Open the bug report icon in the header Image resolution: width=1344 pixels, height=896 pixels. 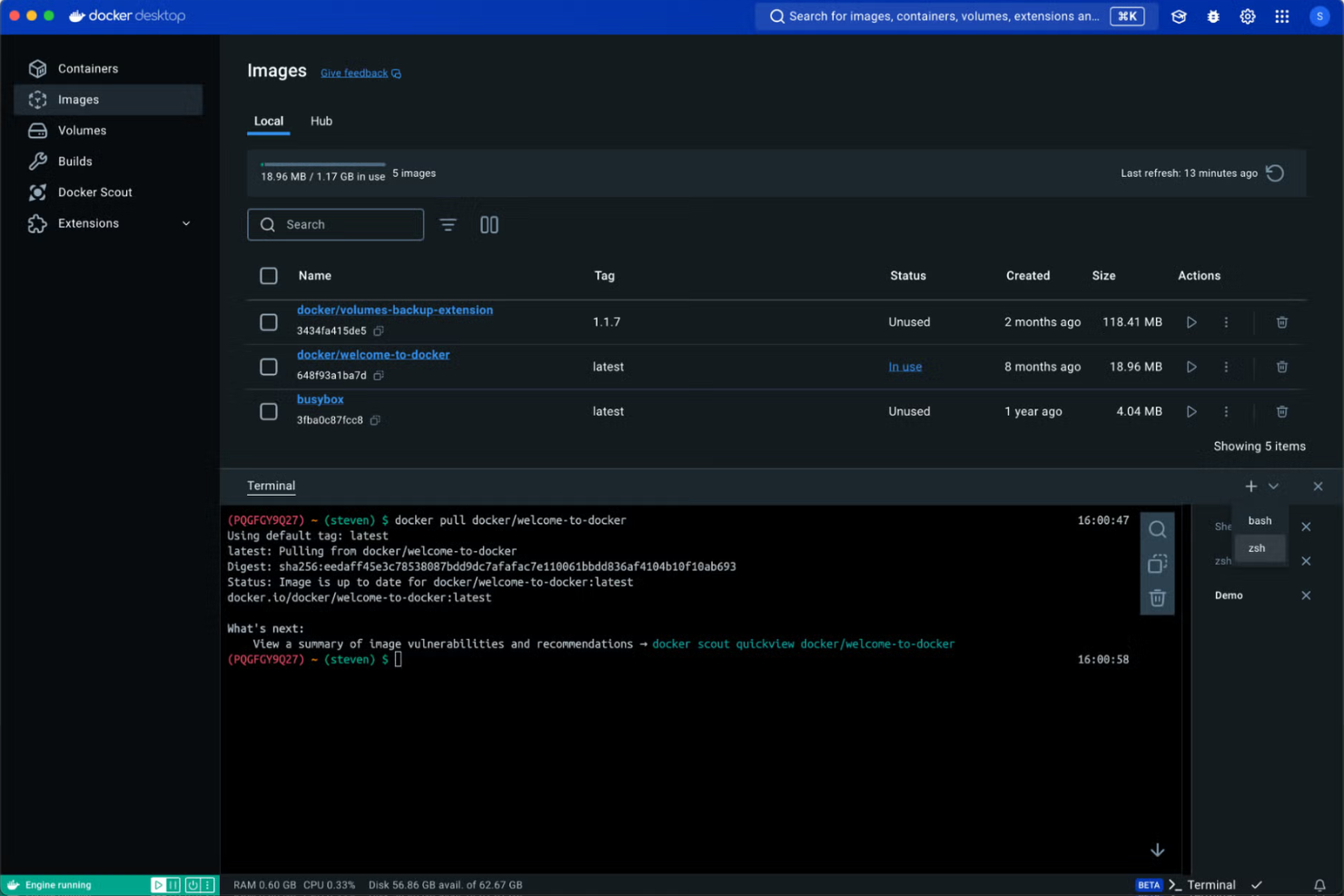point(1213,15)
